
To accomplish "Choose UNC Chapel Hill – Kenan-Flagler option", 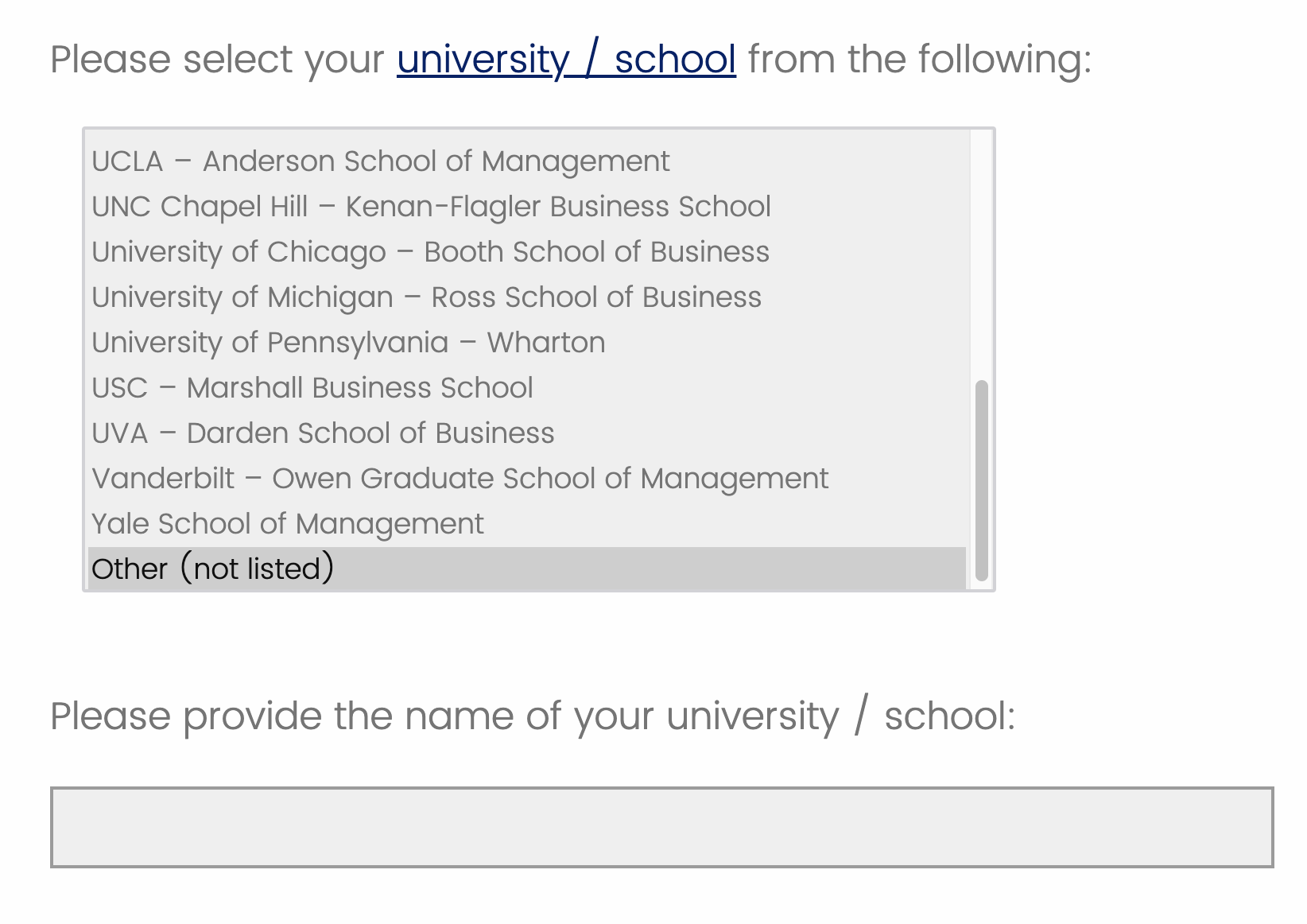I will click(431, 207).
